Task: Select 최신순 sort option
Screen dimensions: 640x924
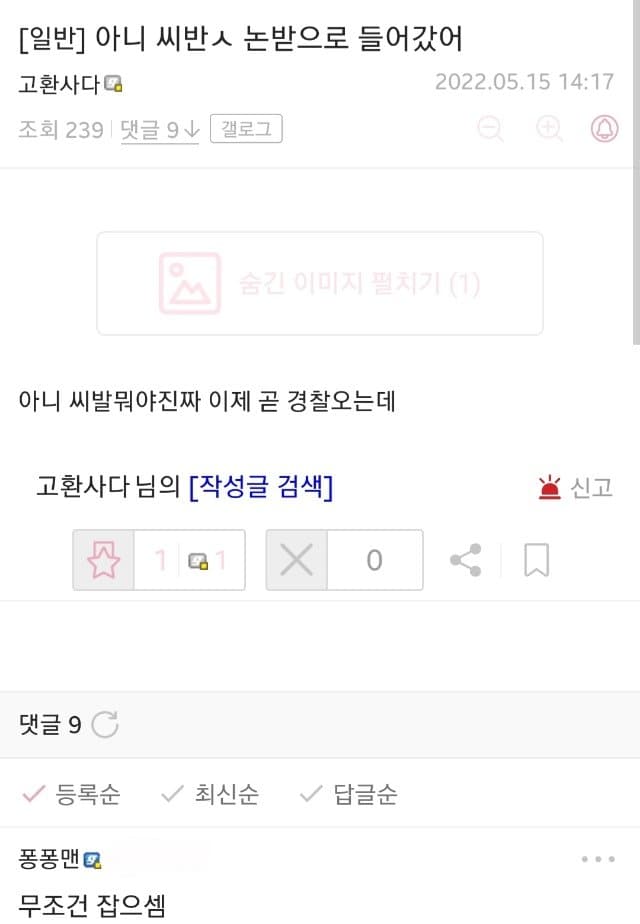Action: [210, 794]
